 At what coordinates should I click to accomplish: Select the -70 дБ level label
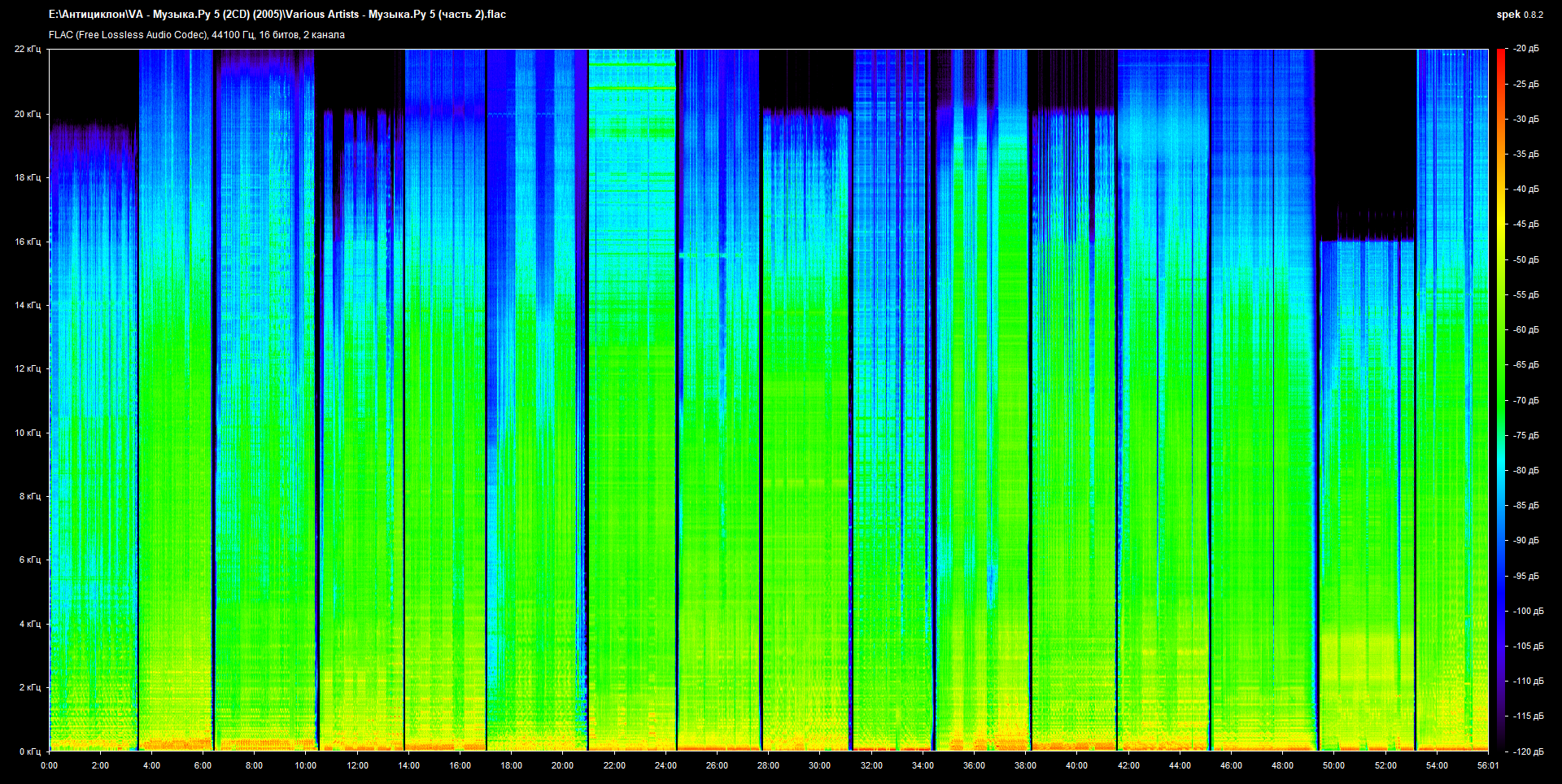click(1526, 400)
